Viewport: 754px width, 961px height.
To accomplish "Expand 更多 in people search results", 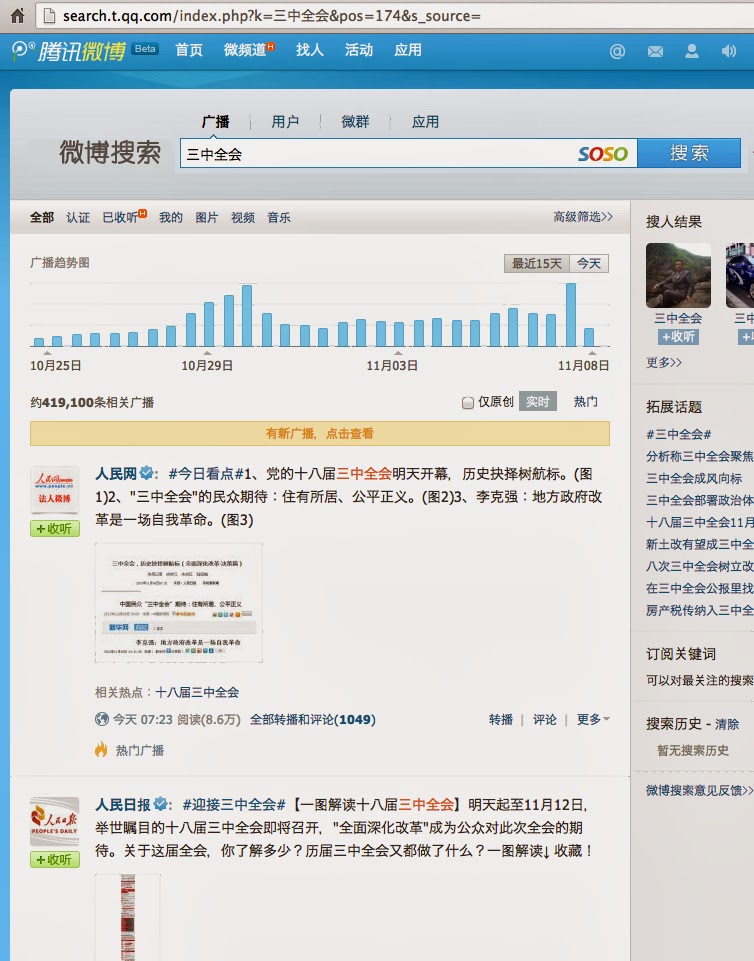I will pos(664,362).
